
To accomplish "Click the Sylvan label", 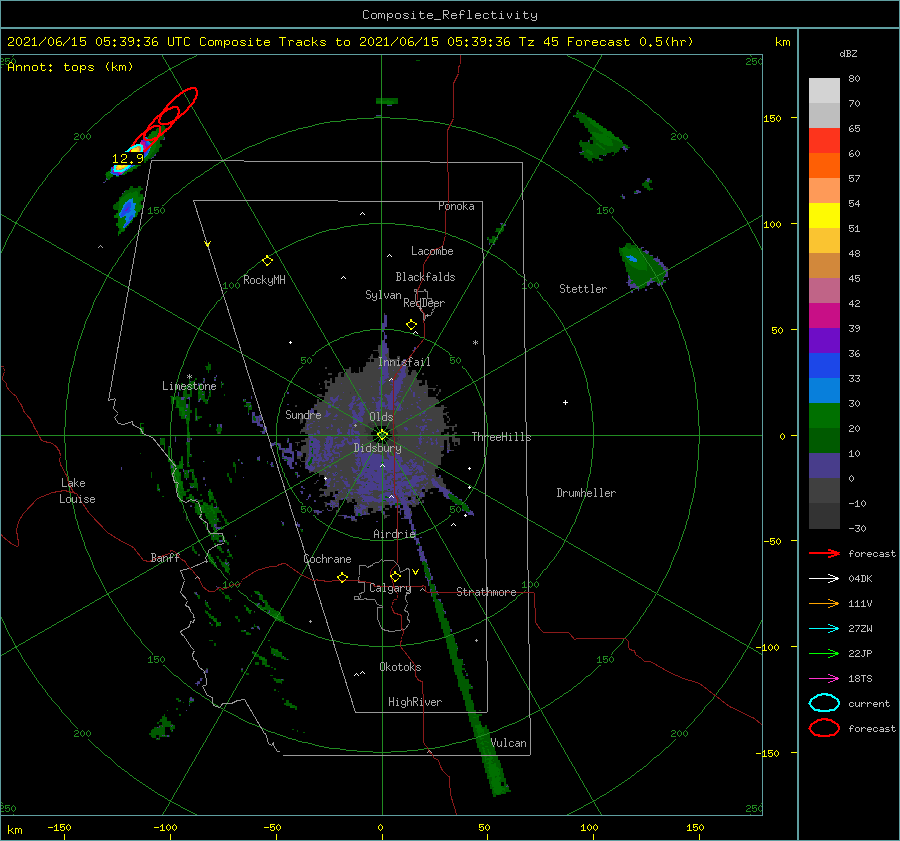I will tap(383, 295).
